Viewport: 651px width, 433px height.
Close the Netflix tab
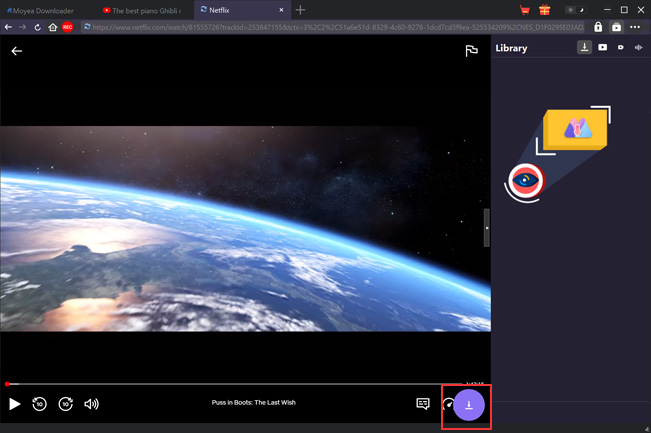tap(281, 10)
